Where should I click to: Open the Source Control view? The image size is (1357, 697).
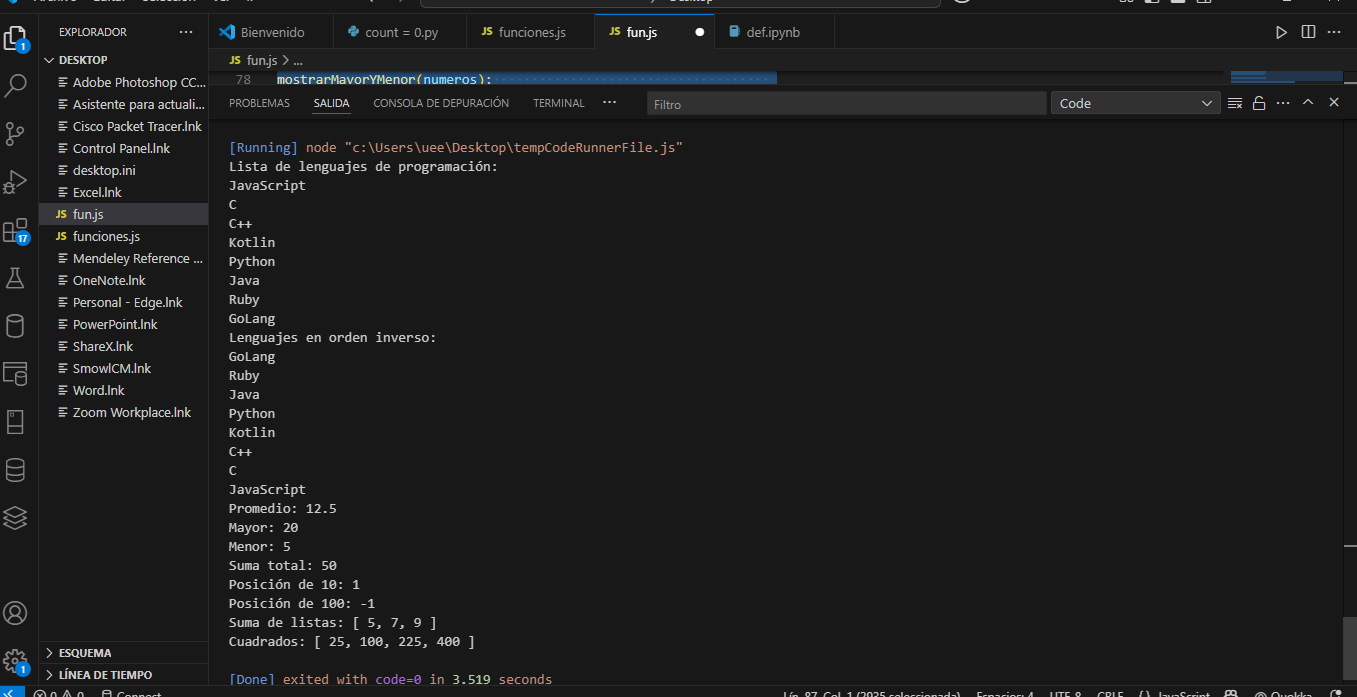click(15, 134)
